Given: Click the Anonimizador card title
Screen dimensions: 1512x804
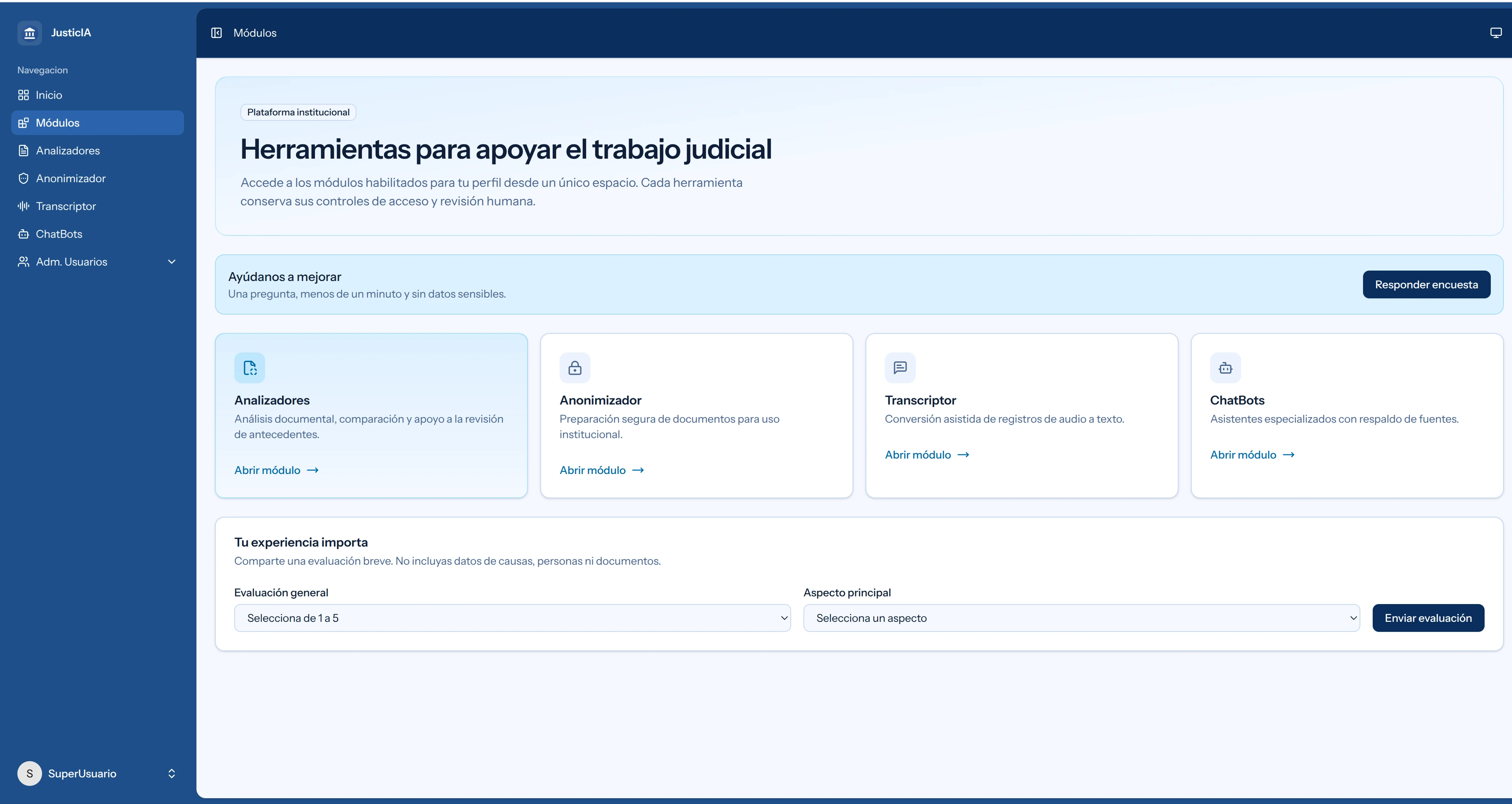Looking at the screenshot, I should (600, 400).
